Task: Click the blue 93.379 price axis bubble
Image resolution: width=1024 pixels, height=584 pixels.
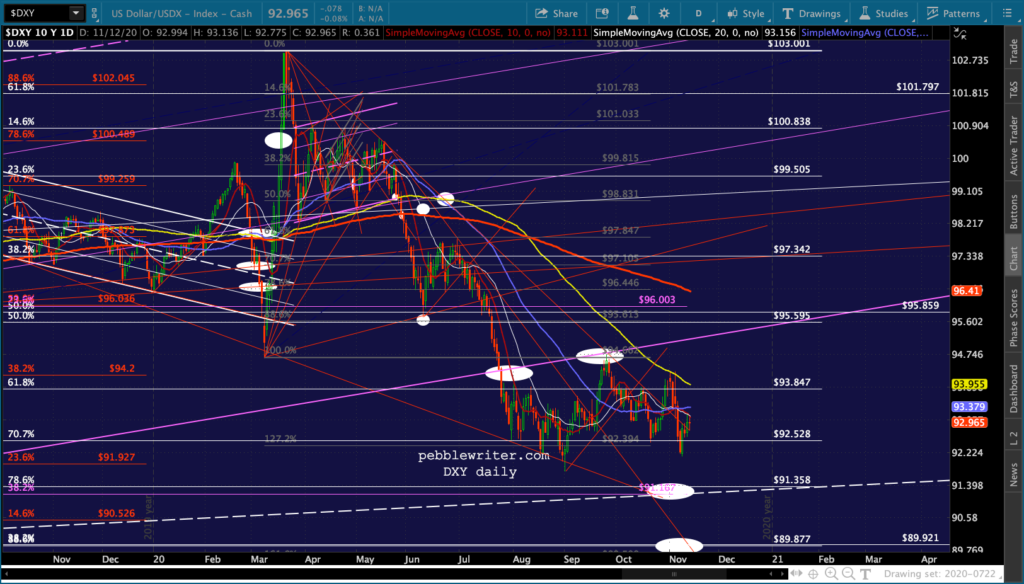Action: [x=969, y=406]
